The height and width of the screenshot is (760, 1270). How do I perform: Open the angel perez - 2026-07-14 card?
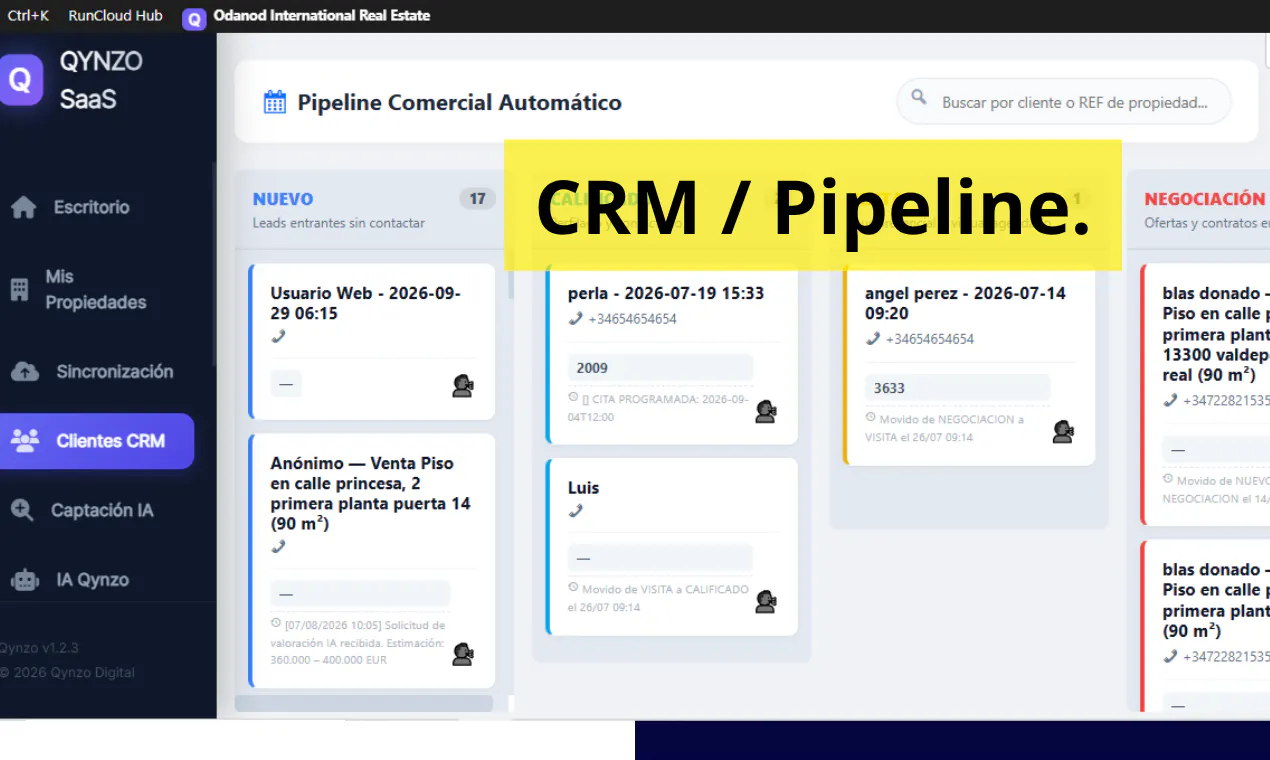click(969, 364)
